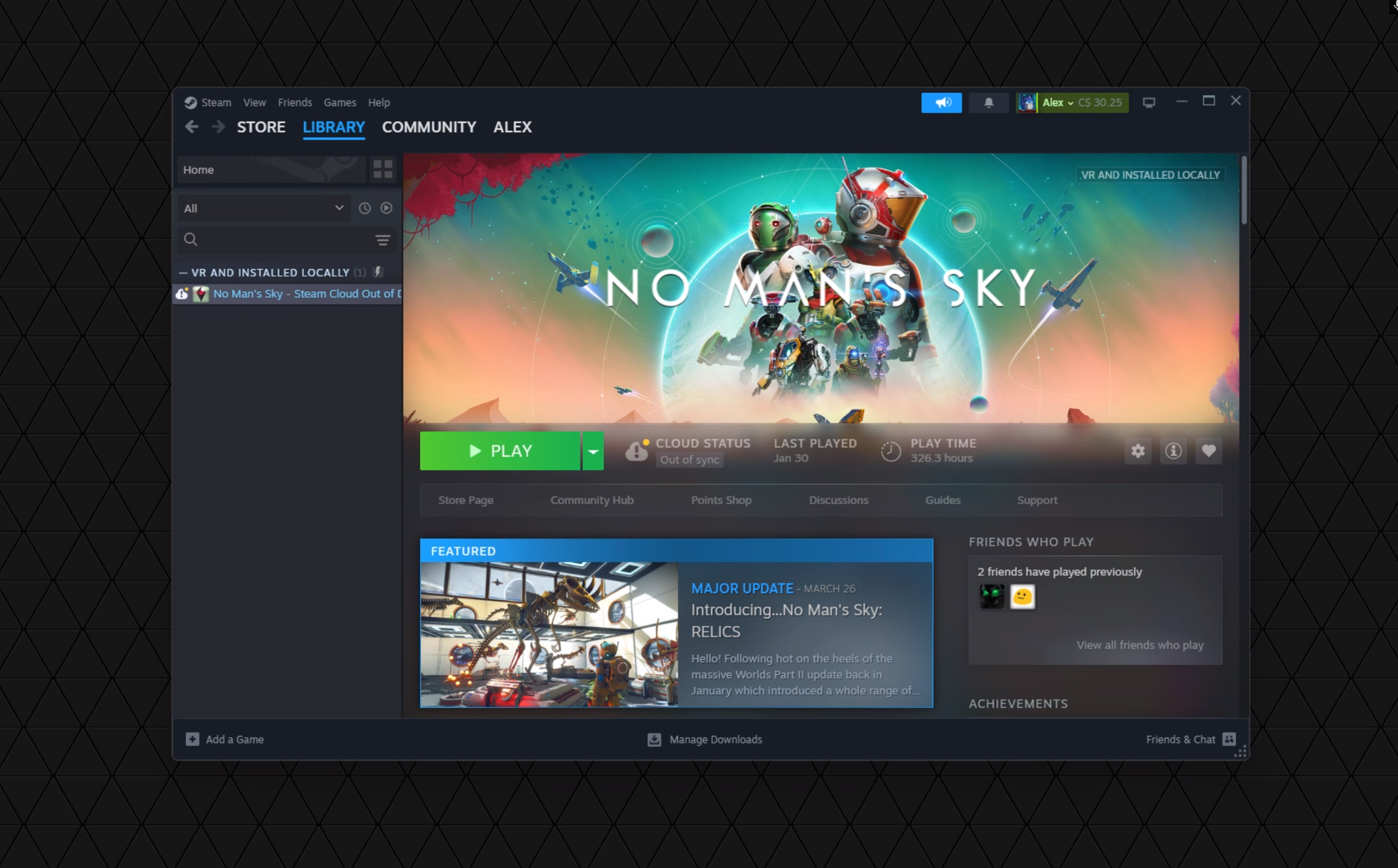Go back with the left arrow
The width and height of the screenshot is (1398, 868).
click(192, 126)
